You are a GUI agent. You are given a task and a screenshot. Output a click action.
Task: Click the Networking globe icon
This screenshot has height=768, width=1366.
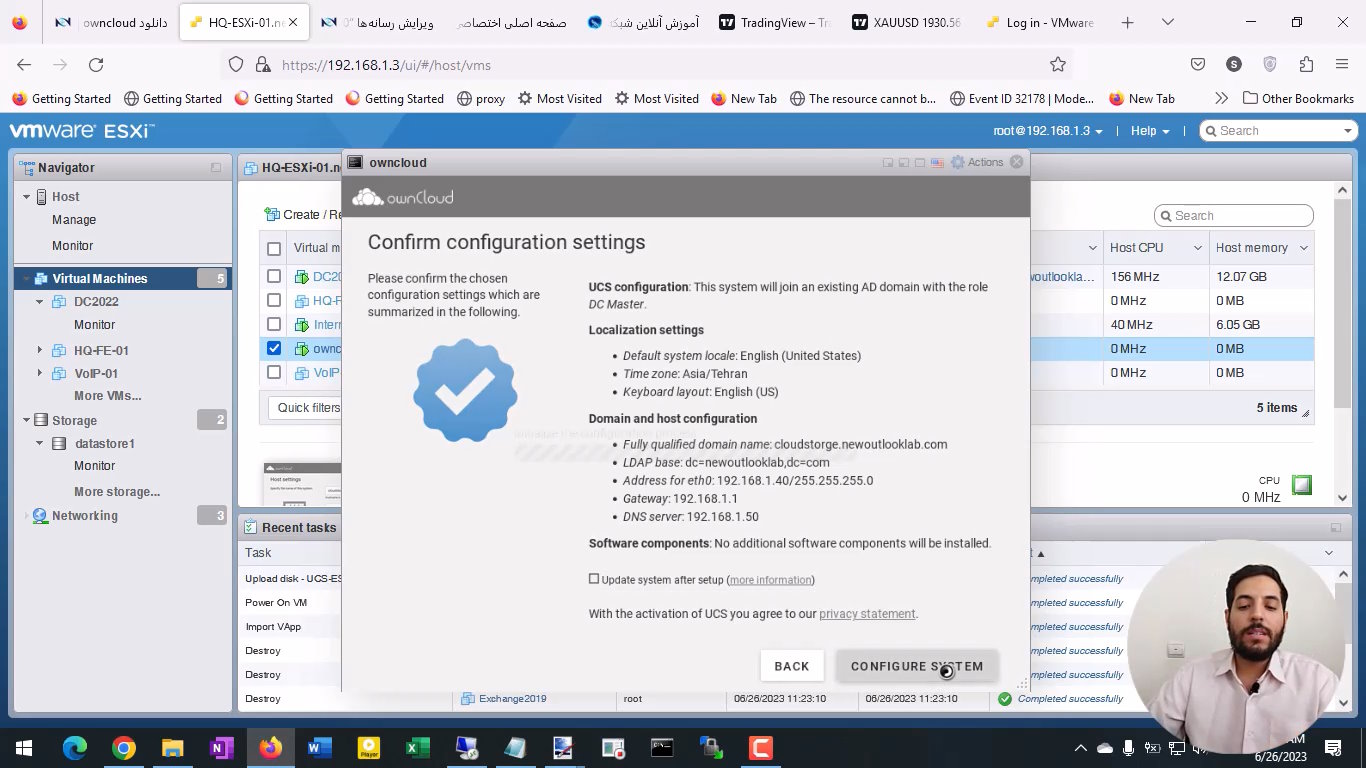pos(40,516)
